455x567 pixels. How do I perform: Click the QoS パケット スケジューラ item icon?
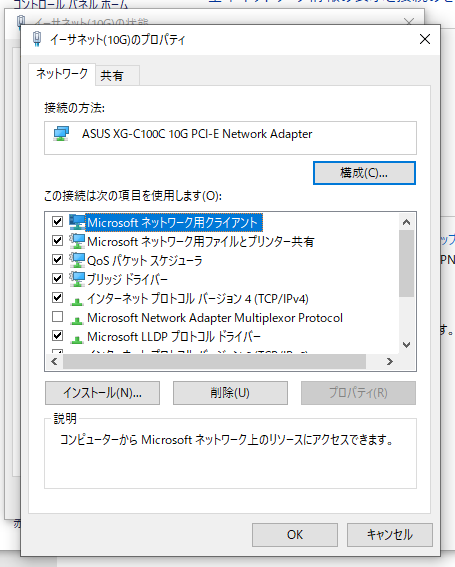[x=77, y=260]
